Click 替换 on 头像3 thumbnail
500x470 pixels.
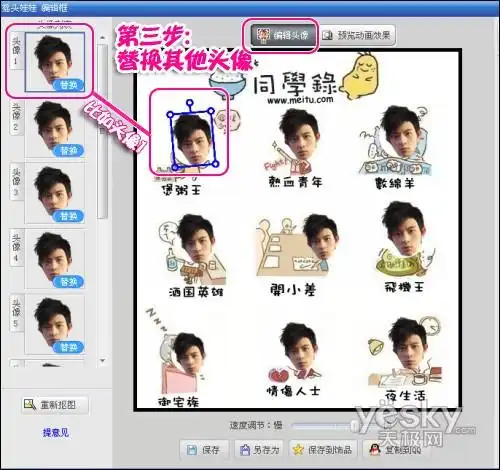tap(68, 216)
